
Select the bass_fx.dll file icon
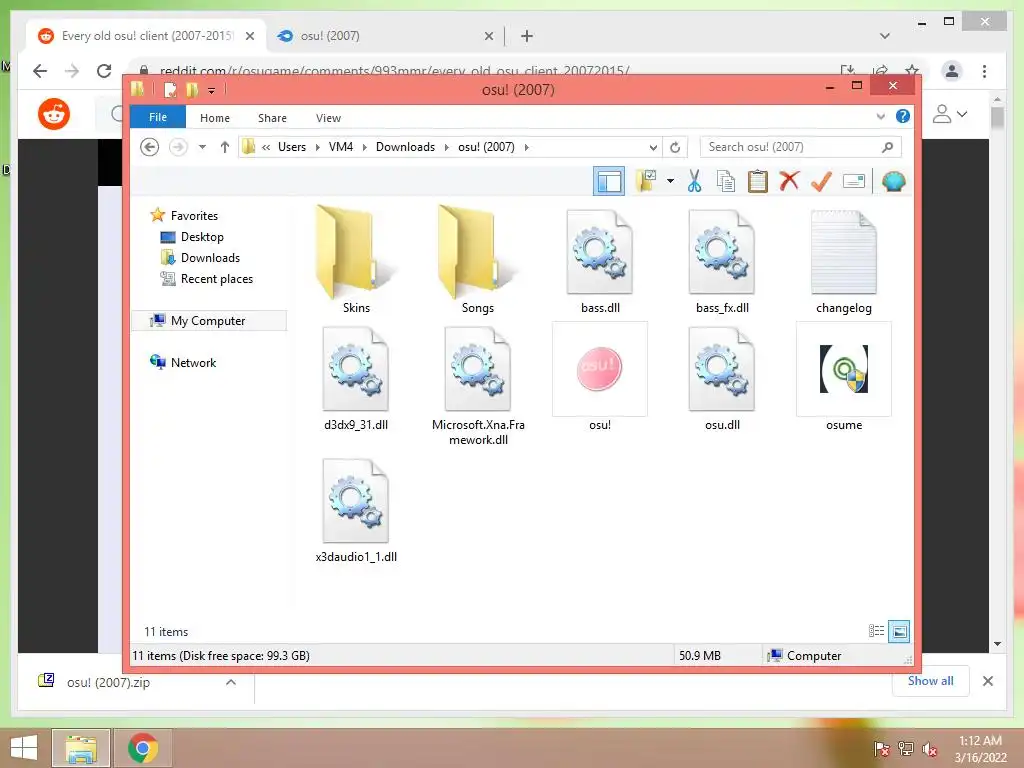722,252
